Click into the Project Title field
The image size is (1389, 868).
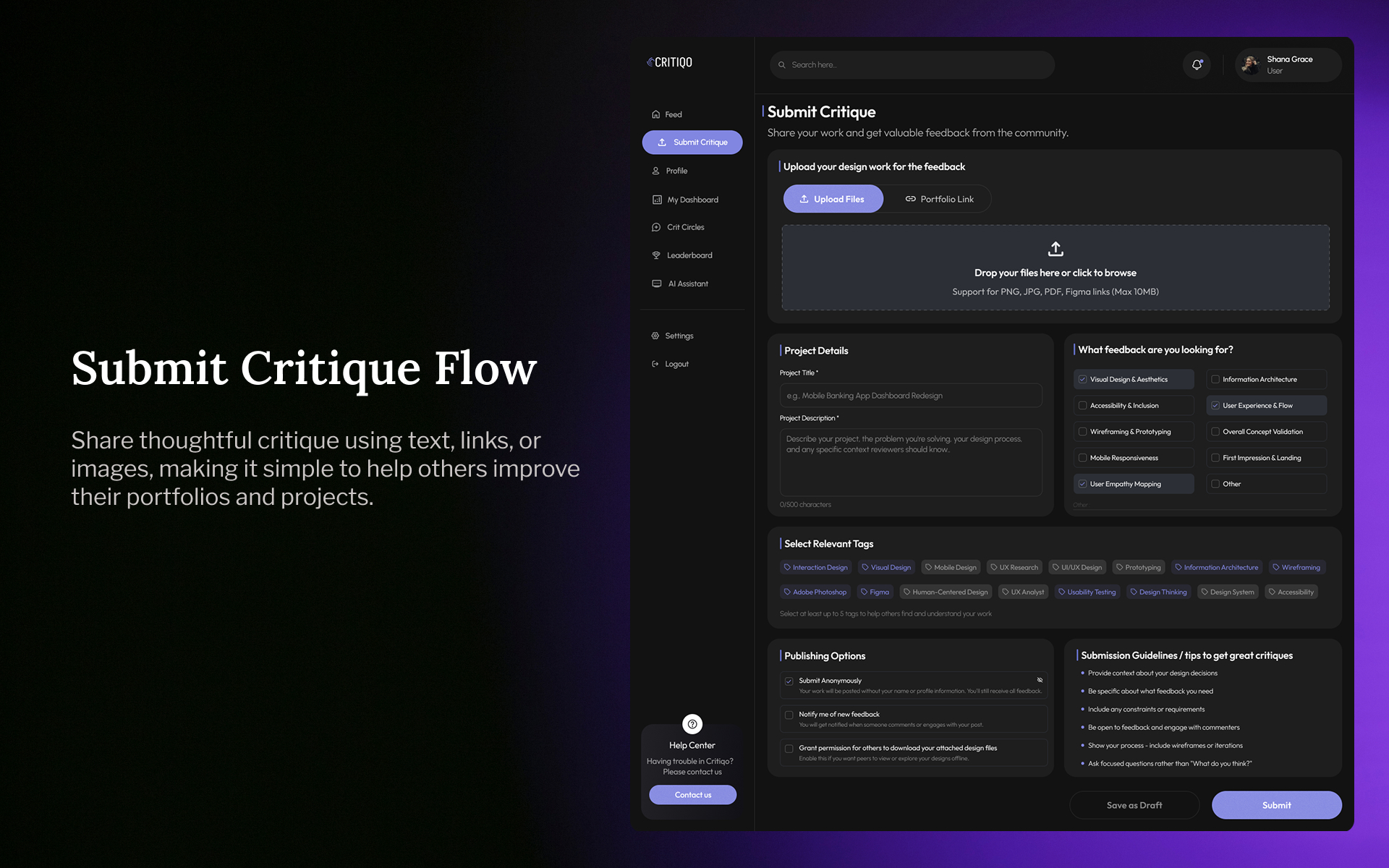[x=910, y=396]
